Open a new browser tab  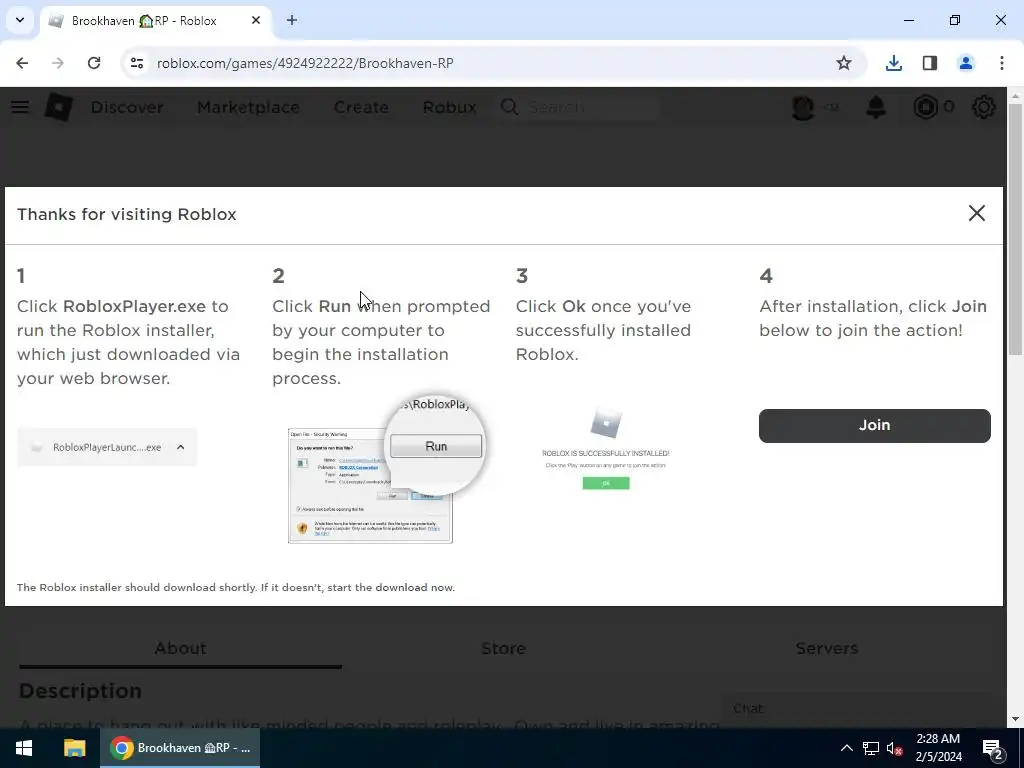click(292, 20)
